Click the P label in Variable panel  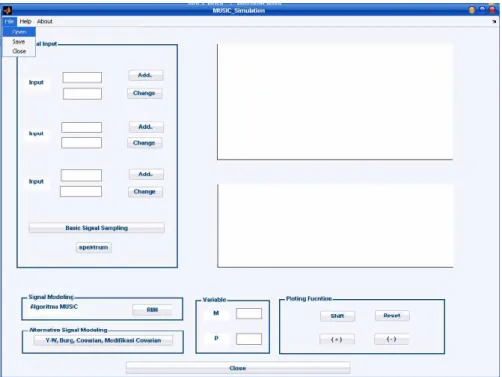click(216, 338)
